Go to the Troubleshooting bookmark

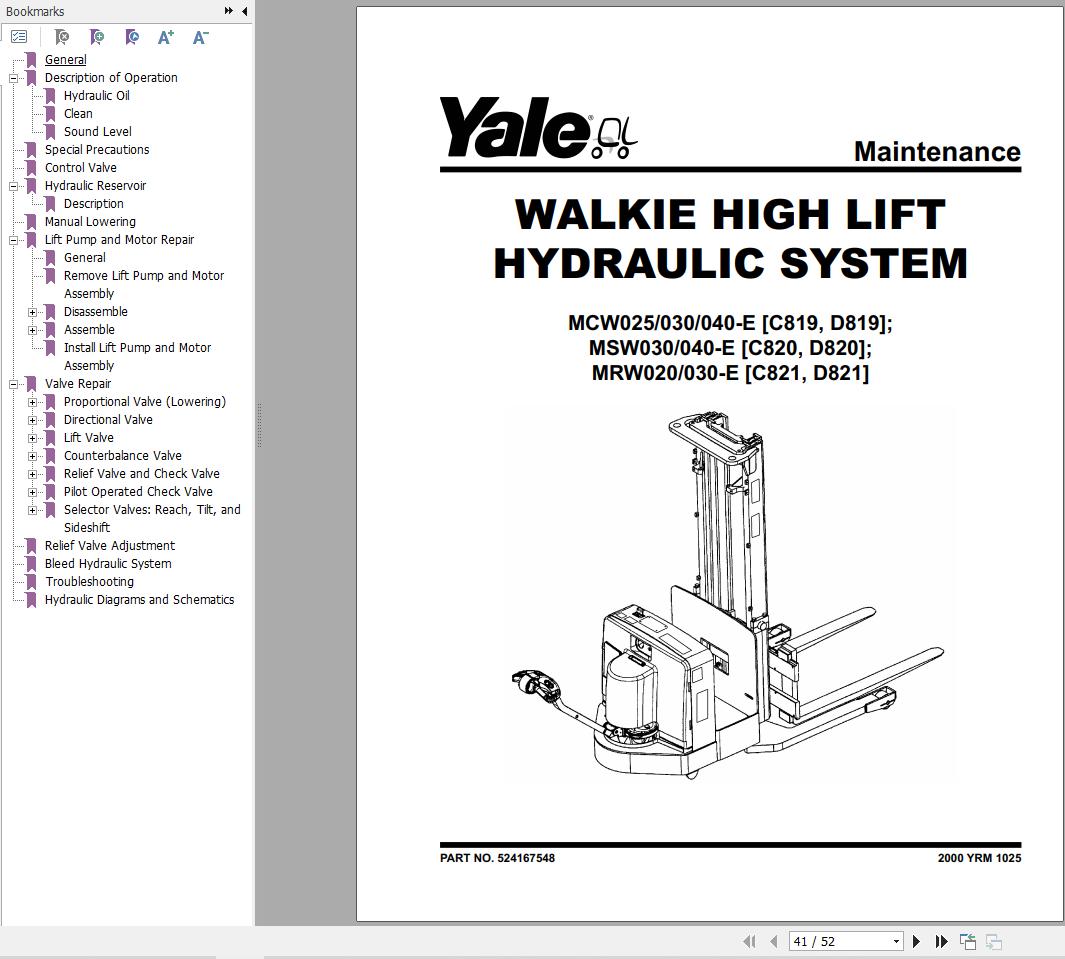[x=90, y=581]
